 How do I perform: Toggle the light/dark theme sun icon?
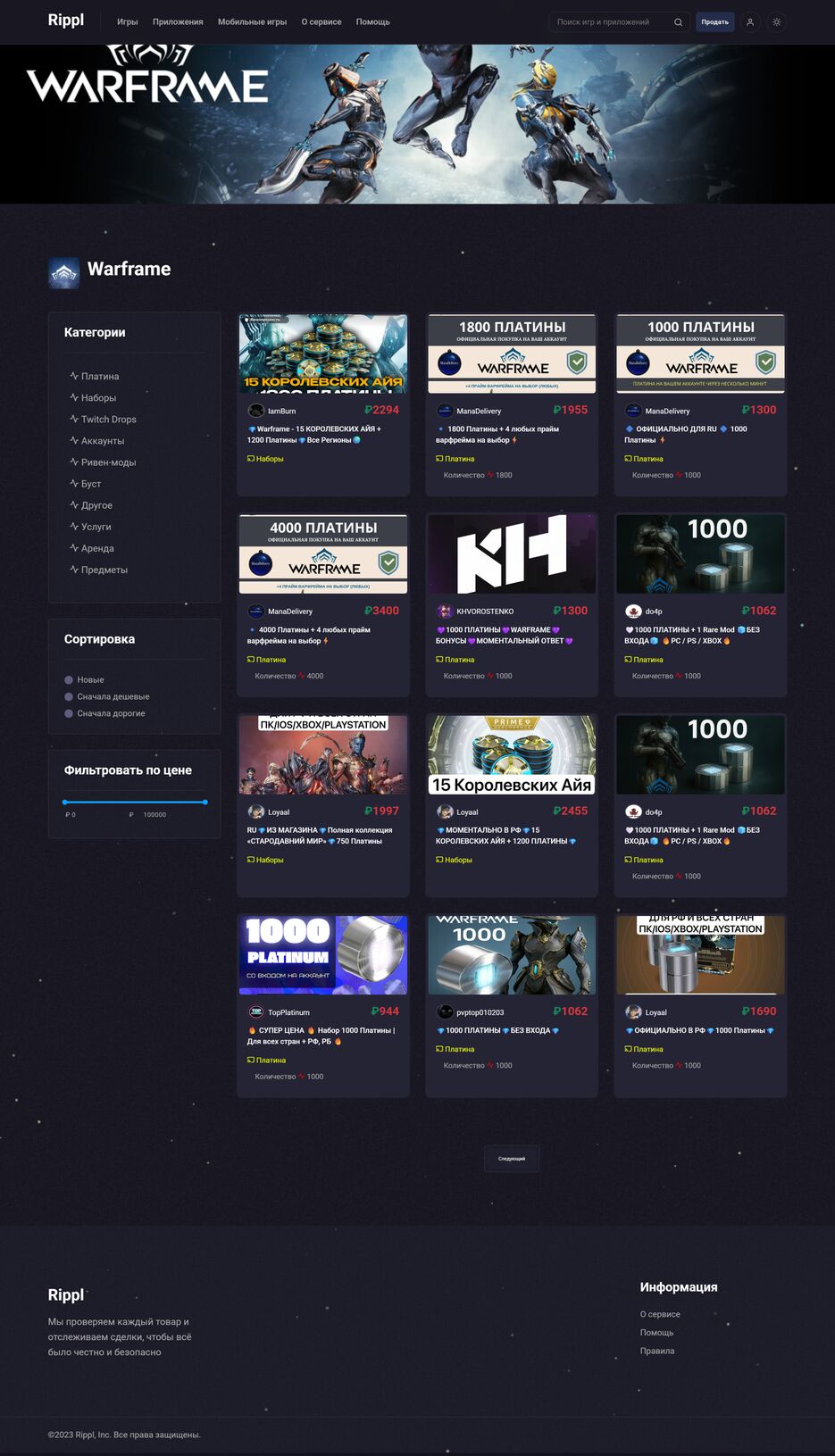tap(777, 21)
